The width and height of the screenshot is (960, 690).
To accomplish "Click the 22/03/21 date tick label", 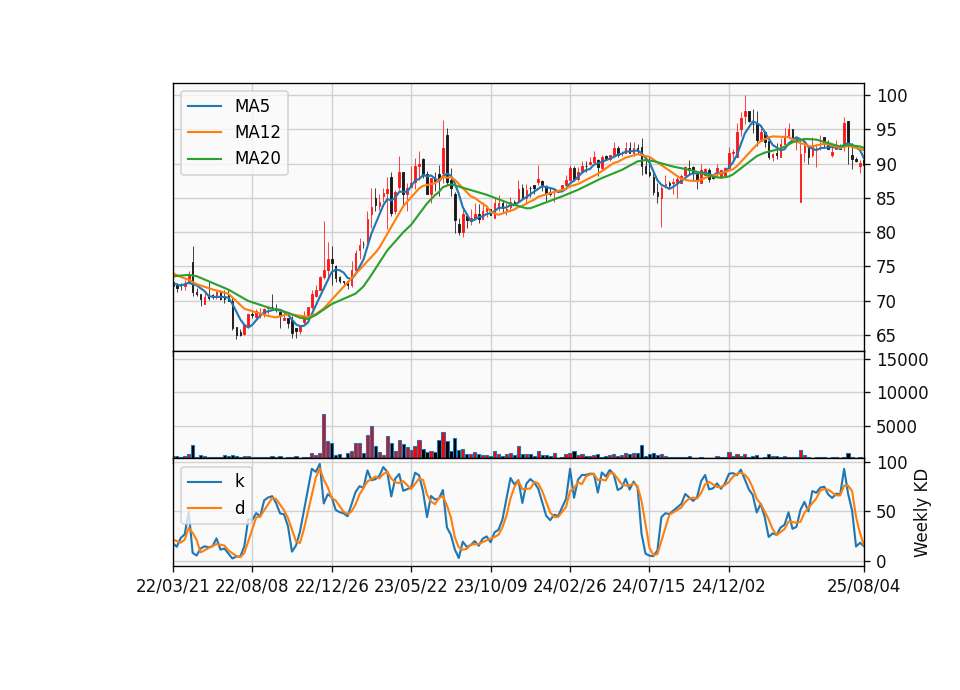I will [x=173, y=586].
